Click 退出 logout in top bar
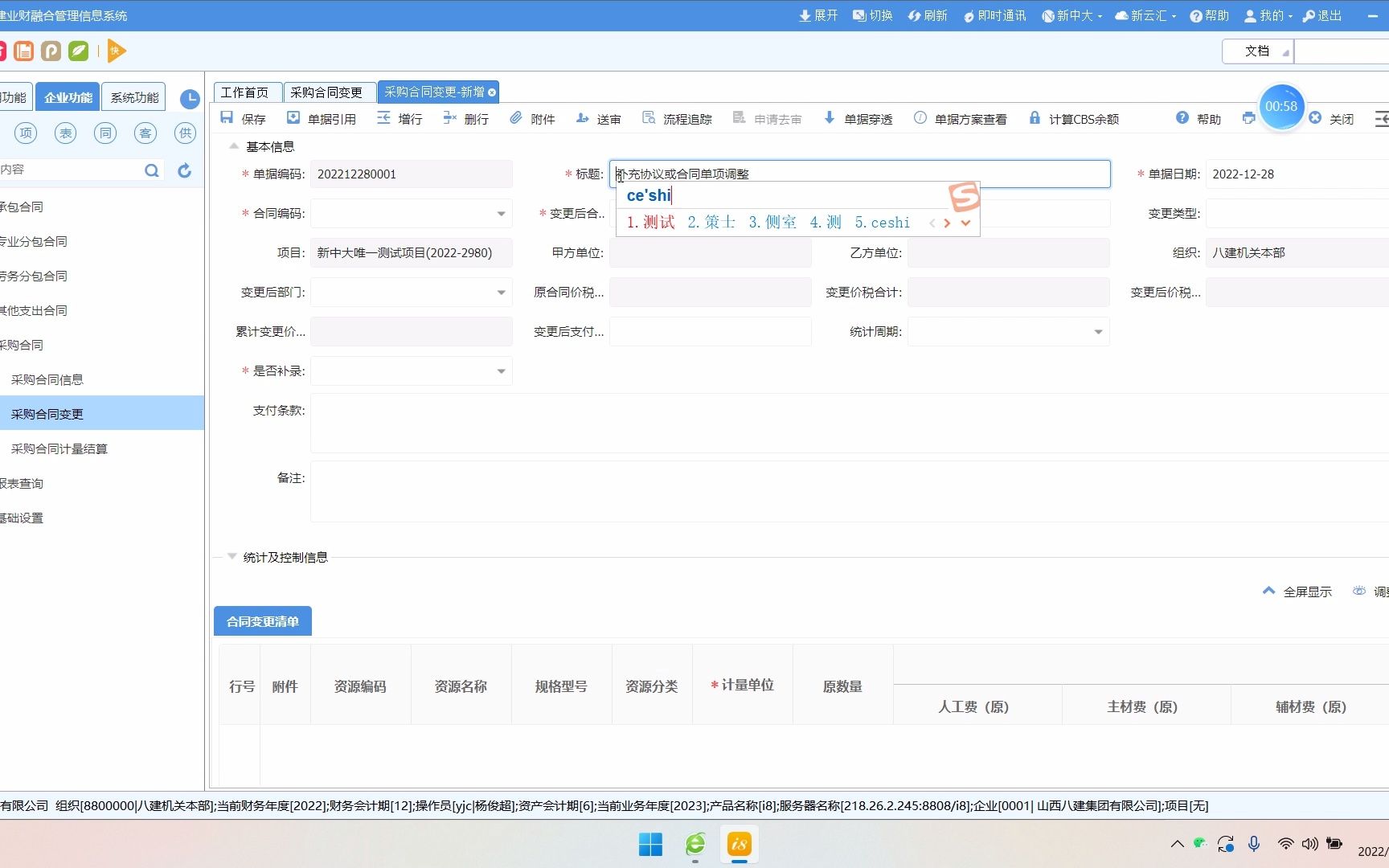Viewport: 1389px width, 868px height. point(1322,15)
